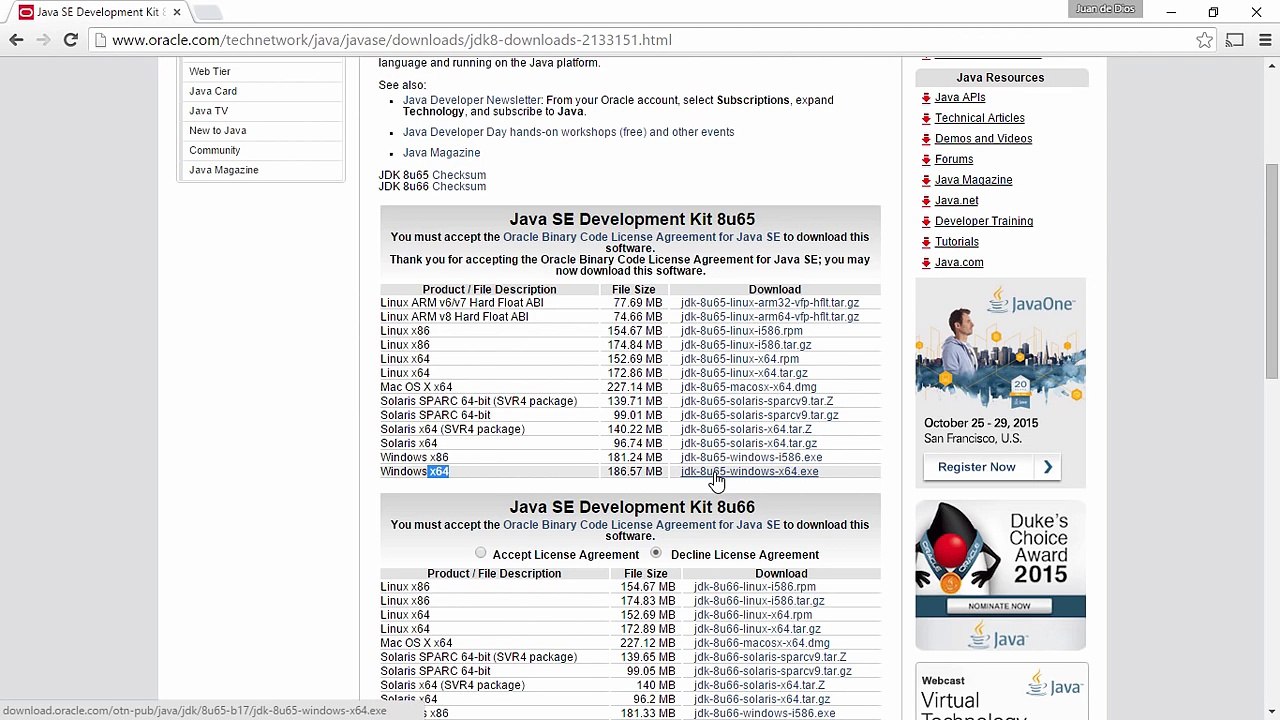Download jdk-8u65-solaris-x64.tar.gz
Screen dimensions: 1280x720
[x=749, y=443]
